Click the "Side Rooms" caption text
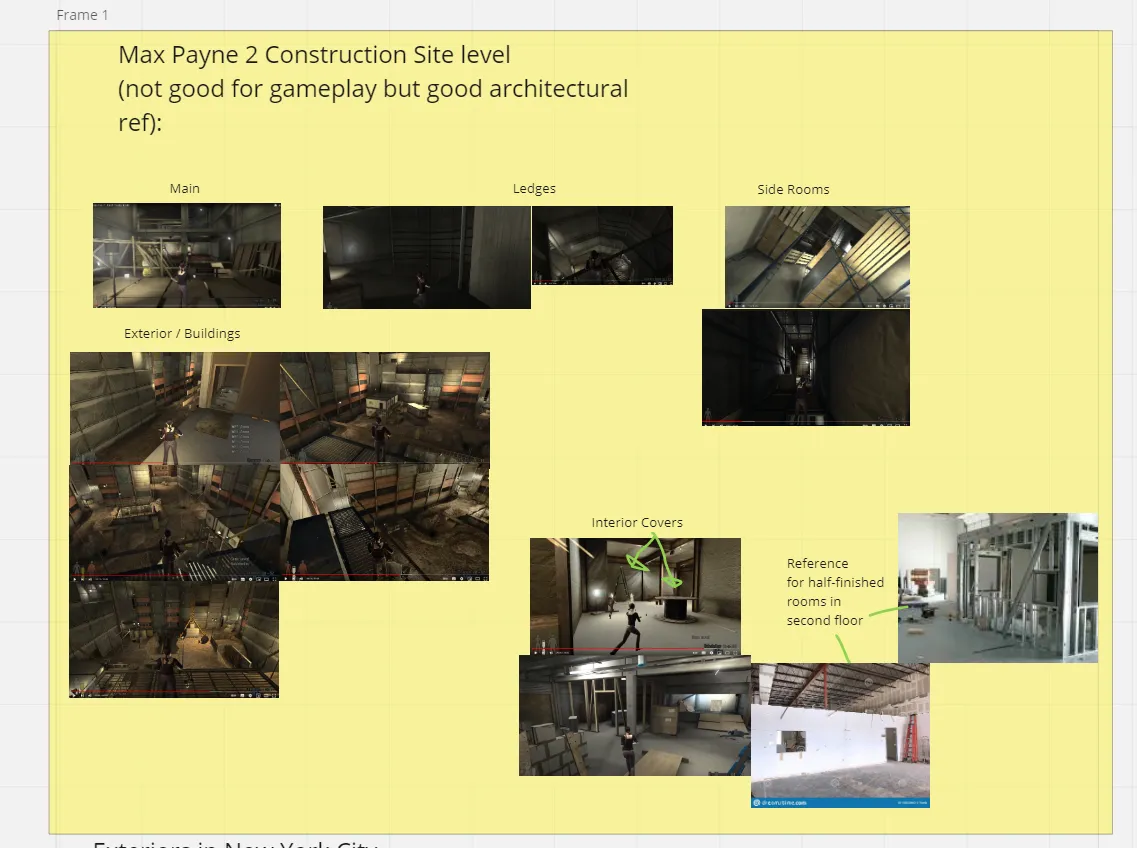Screen dimensions: 1137x848 point(793,189)
